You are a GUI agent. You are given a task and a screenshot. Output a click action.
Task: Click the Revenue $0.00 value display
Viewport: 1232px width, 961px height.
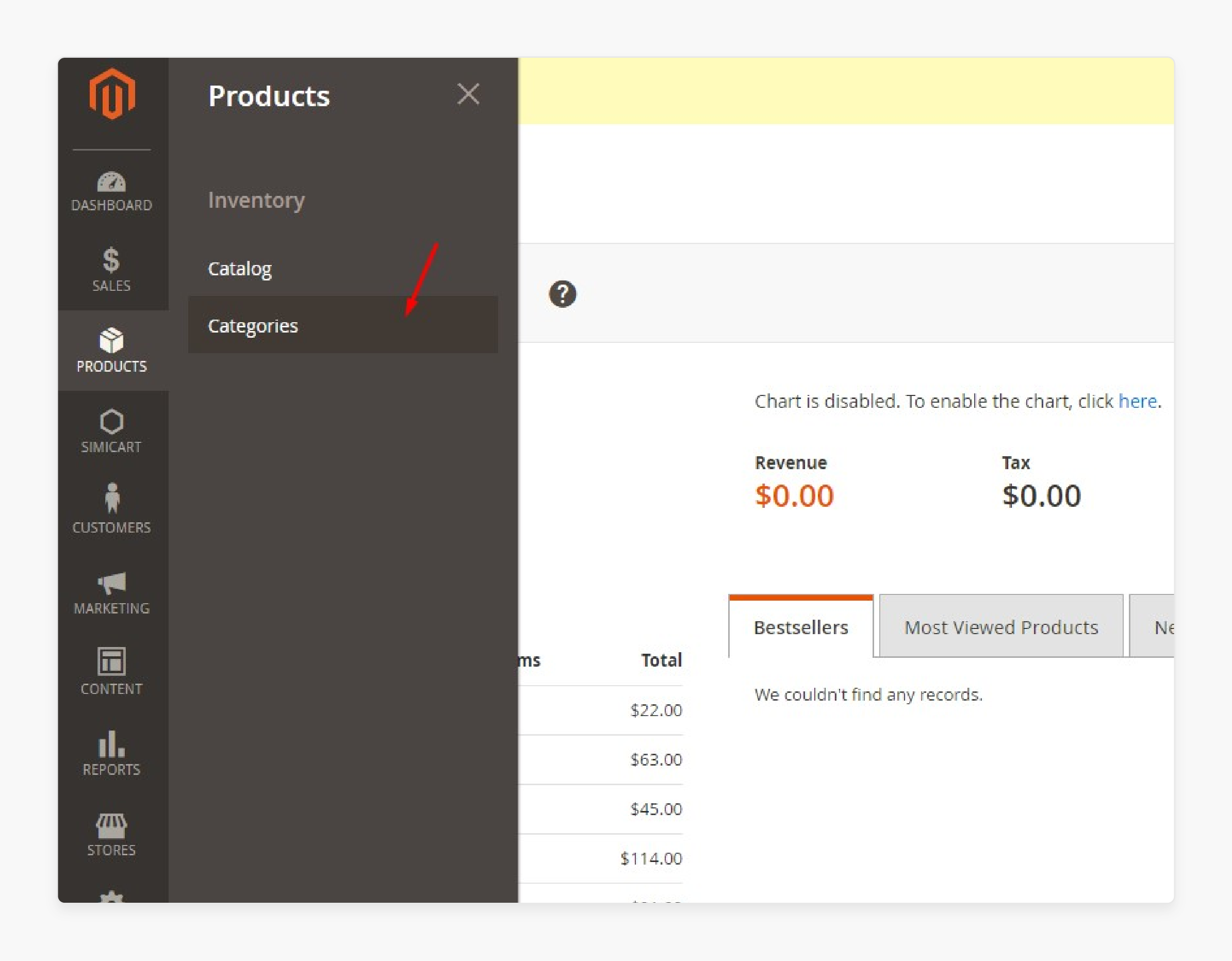(796, 495)
